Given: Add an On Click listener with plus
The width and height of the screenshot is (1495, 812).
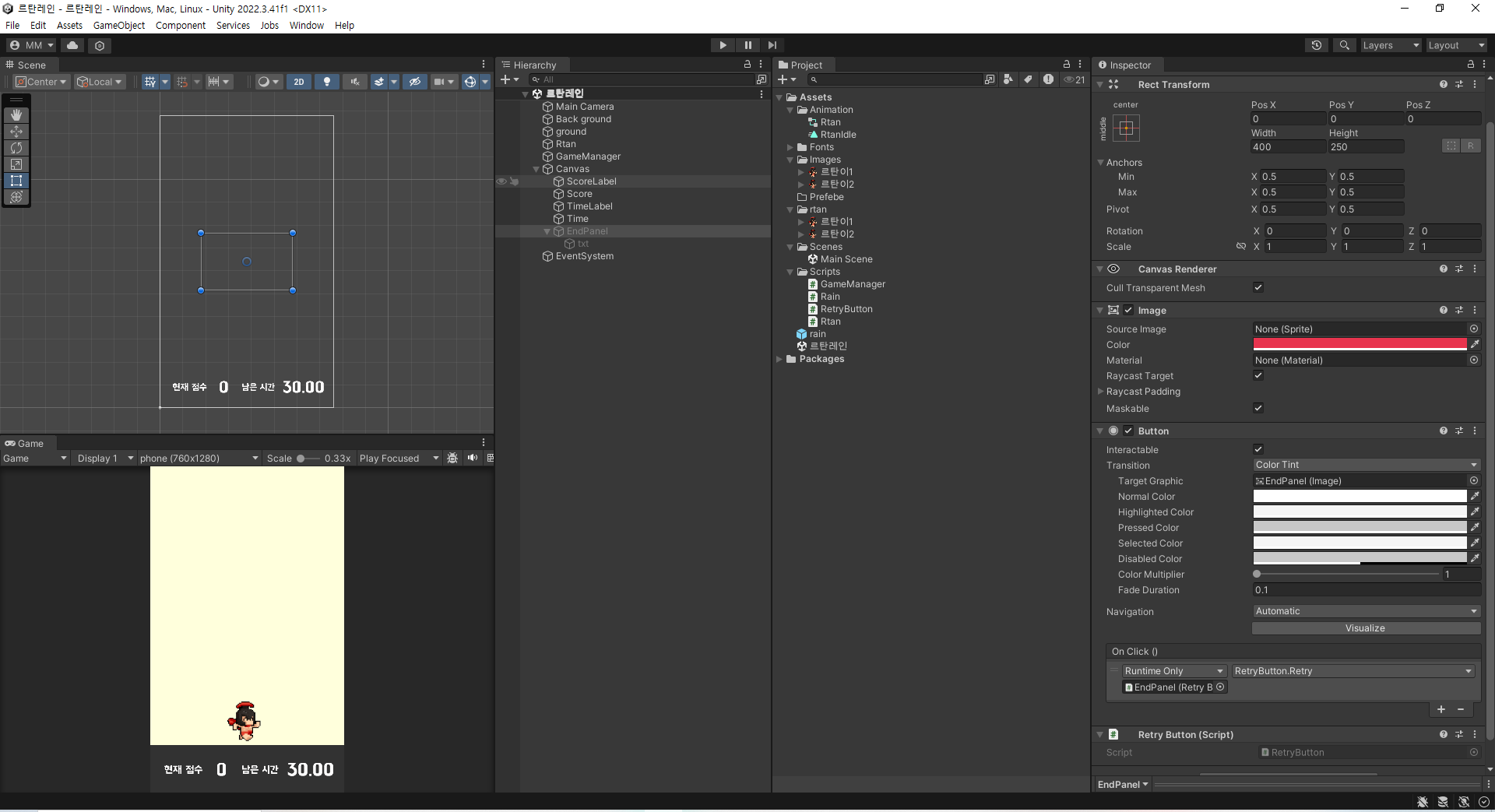Looking at the screenshot, I should [1441, 709].
